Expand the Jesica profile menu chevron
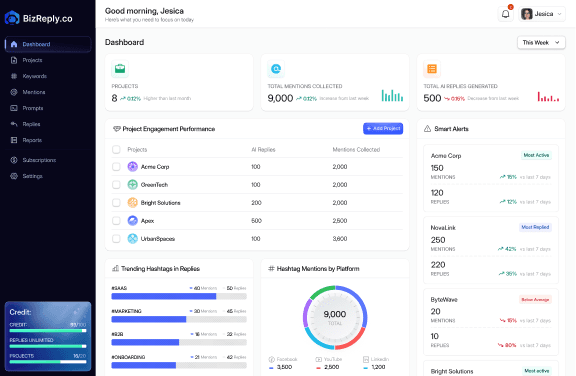 click(559, 14)
